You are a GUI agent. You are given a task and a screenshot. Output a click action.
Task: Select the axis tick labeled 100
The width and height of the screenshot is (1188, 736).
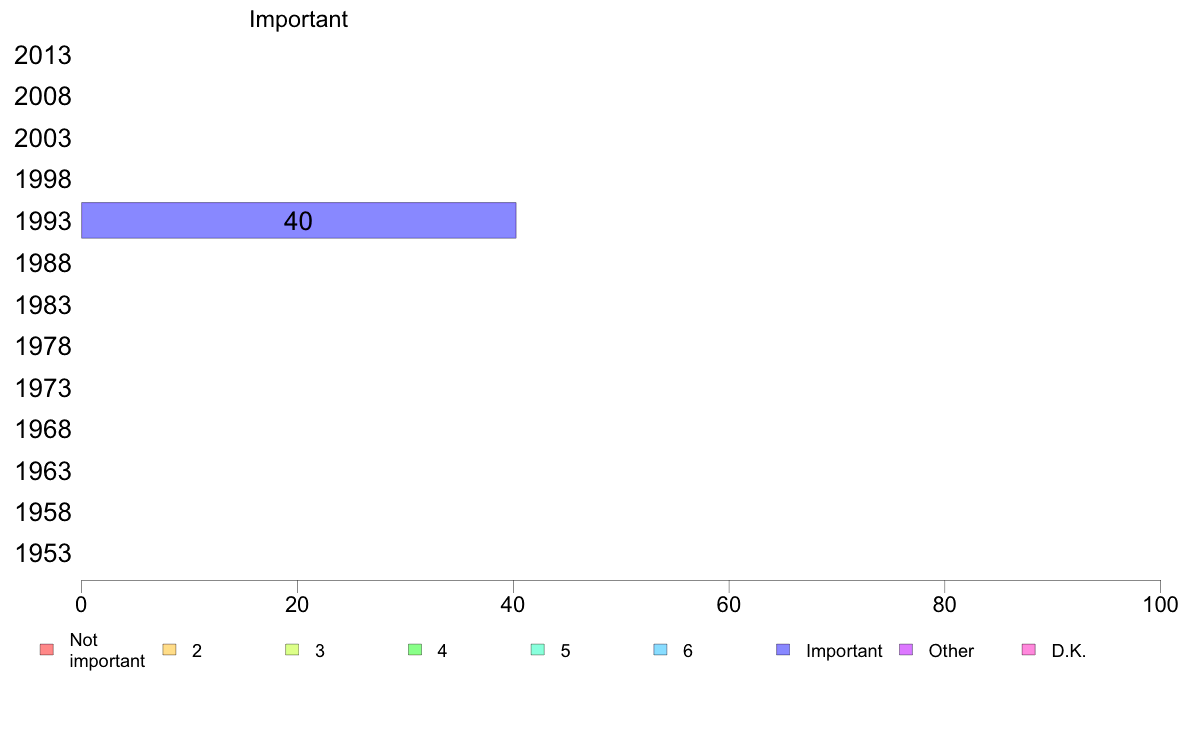click(x=1161, y=605)
